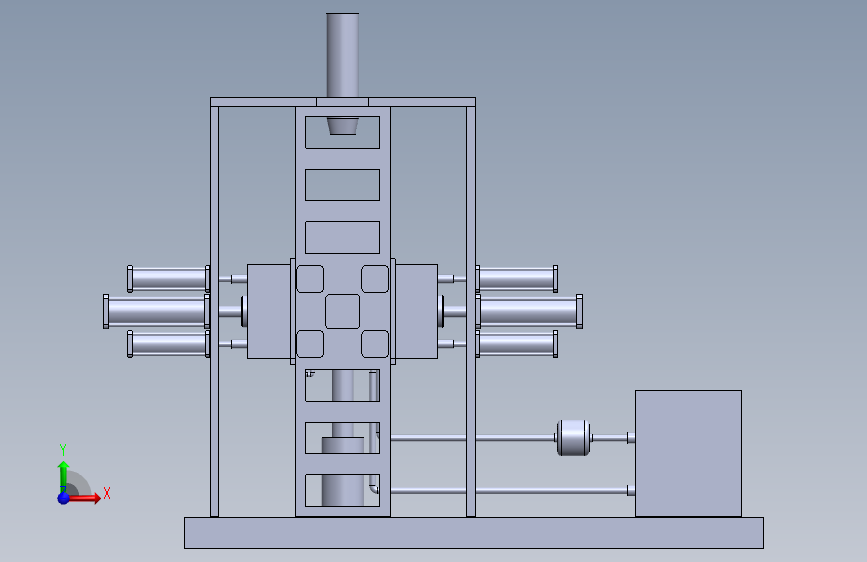Viewport: 867px width, 562px height.
Task: Select the left outer vertical post of the frame
Action: click(215, 311)
